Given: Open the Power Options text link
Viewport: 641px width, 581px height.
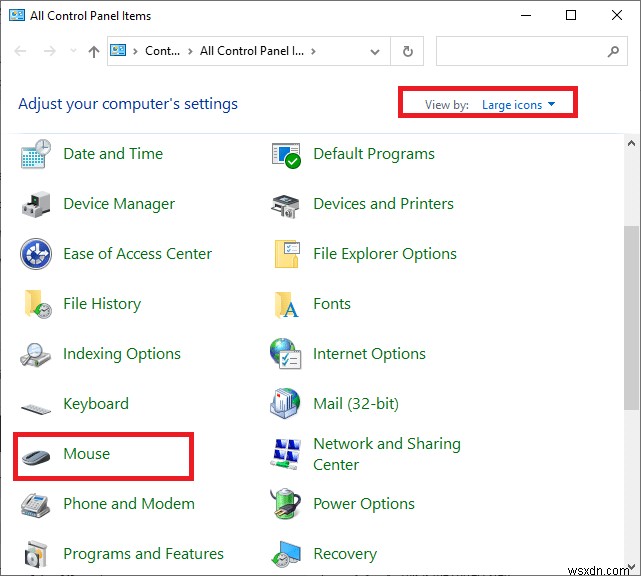Looking at the screenshot, I should click(x=364, y=504).
